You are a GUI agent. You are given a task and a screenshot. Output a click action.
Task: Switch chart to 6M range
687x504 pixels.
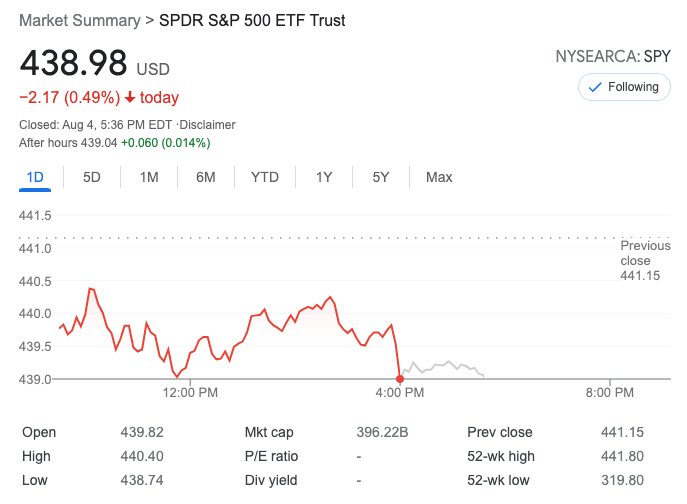tap(206, 177)
